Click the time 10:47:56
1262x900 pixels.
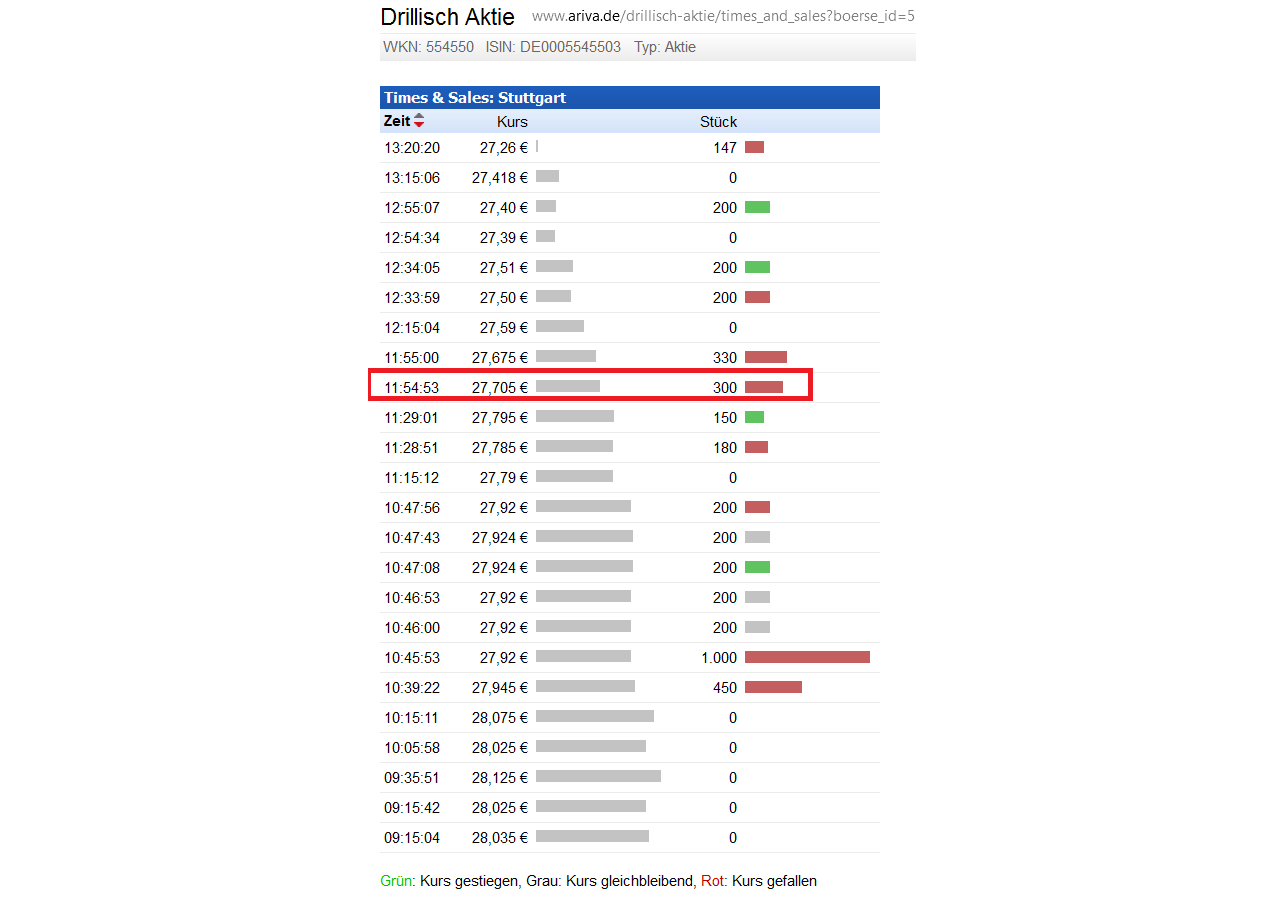pos(412,508)
